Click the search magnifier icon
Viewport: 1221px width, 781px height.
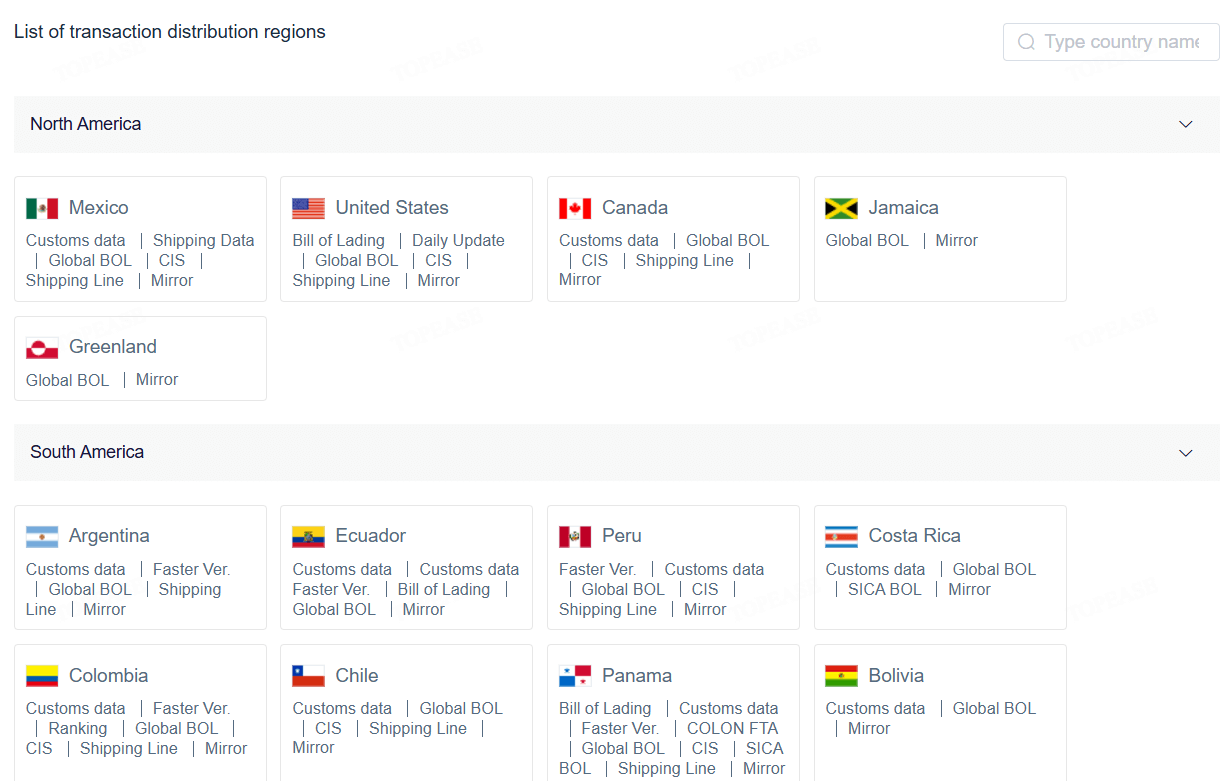click(x=1026, y=42)
